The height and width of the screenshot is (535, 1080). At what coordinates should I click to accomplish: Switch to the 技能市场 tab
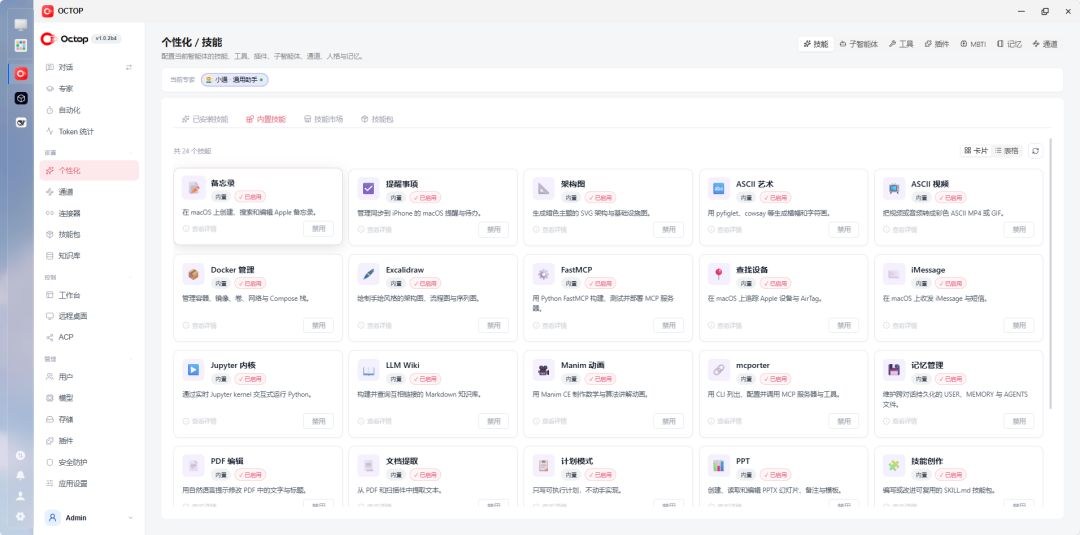point(324,119)
